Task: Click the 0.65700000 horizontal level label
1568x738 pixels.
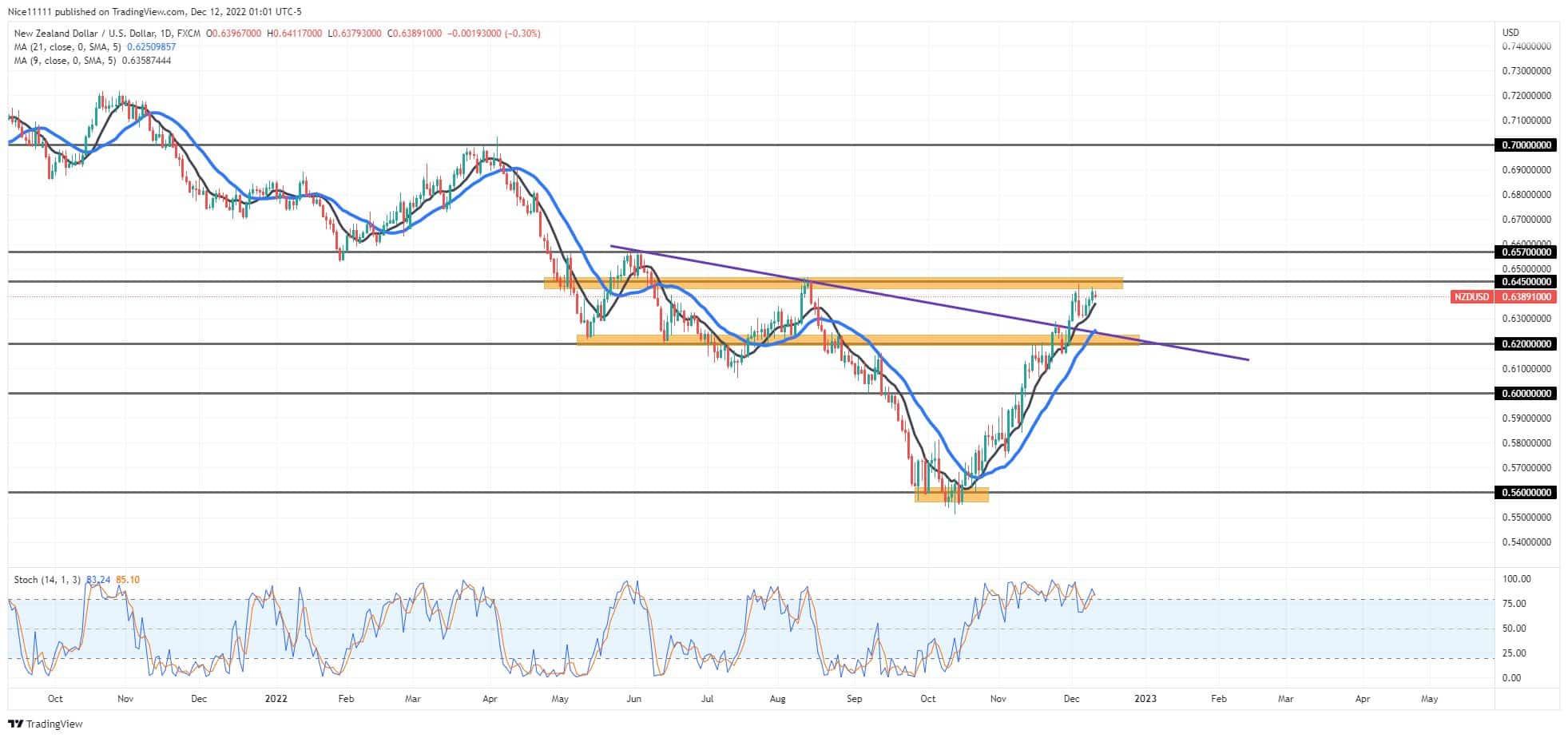Action: click(x=1526, y=252)
